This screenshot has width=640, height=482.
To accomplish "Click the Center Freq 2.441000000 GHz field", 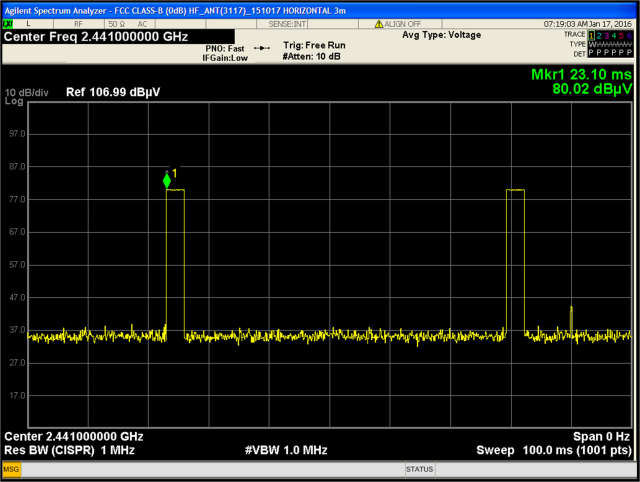I will 118,37.
